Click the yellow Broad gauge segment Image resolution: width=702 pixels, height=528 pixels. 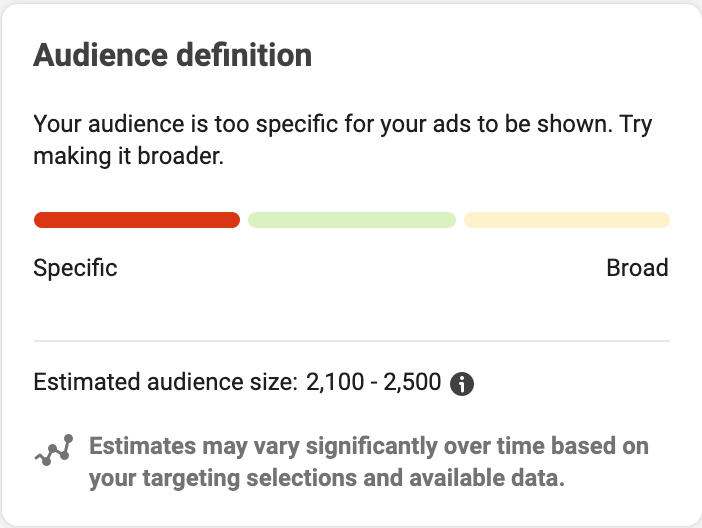click(x=567, y=220)
